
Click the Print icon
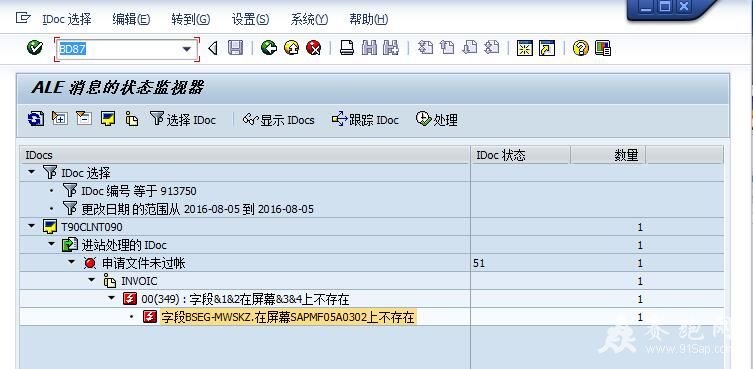point(347,48)
